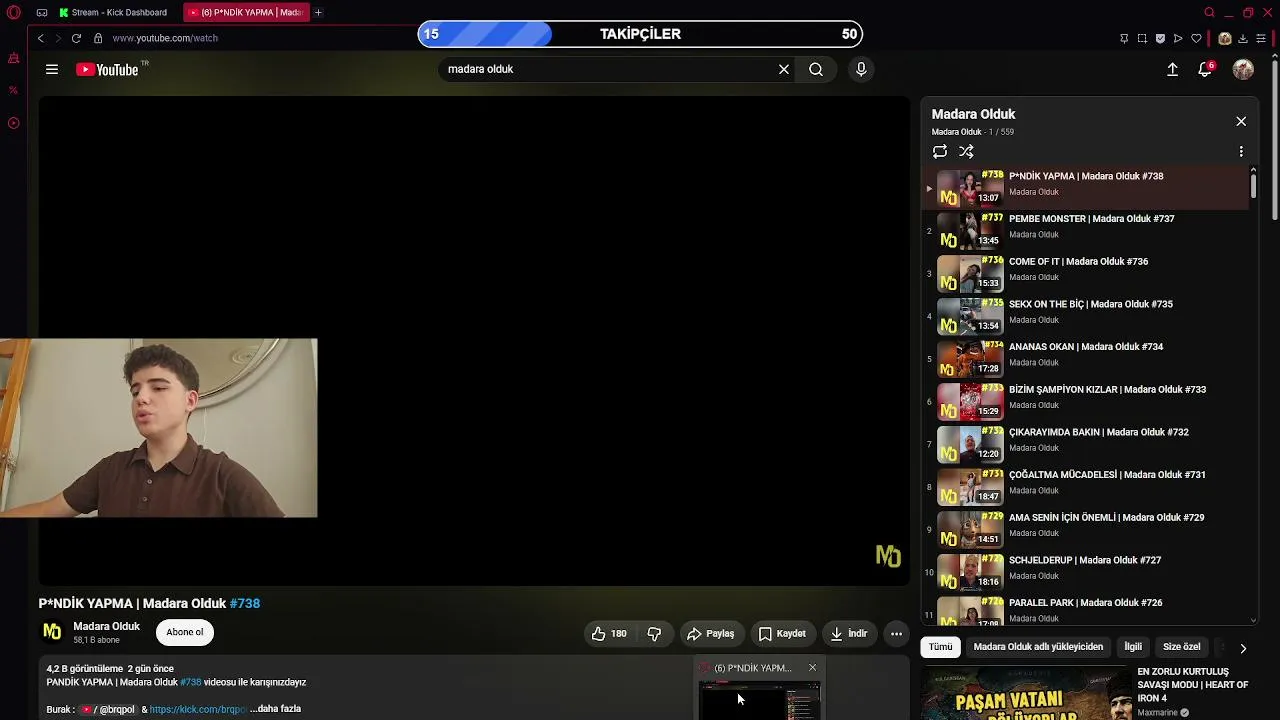Select 'Madara Olduk adlı yükleyiciden' chip

pyautogui.click(x=1038, y=647)
